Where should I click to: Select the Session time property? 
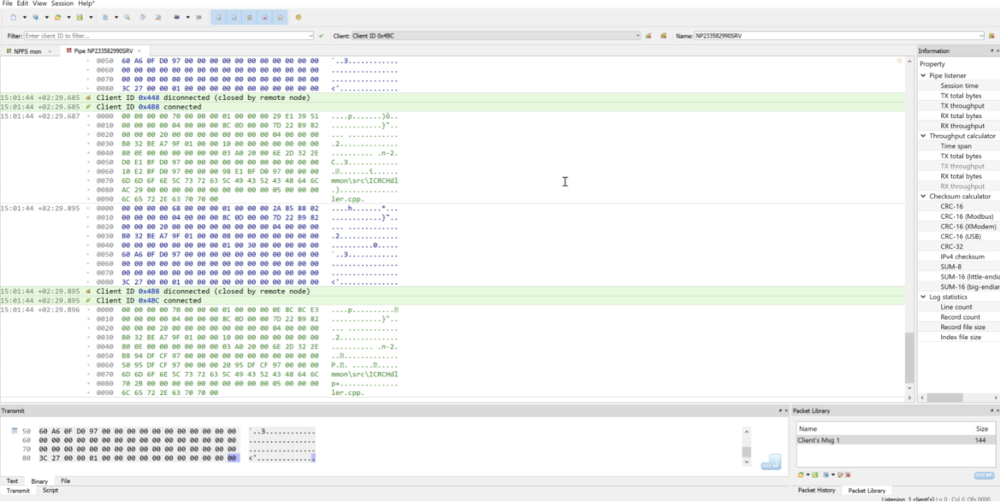[959, 85]
